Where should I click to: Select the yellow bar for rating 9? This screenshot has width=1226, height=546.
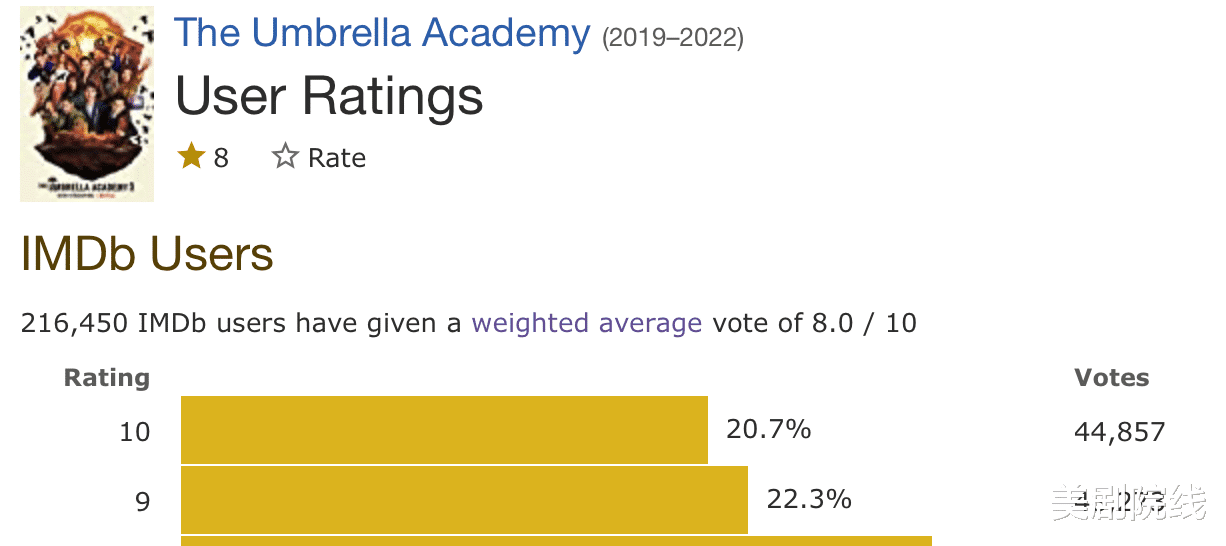464,499
